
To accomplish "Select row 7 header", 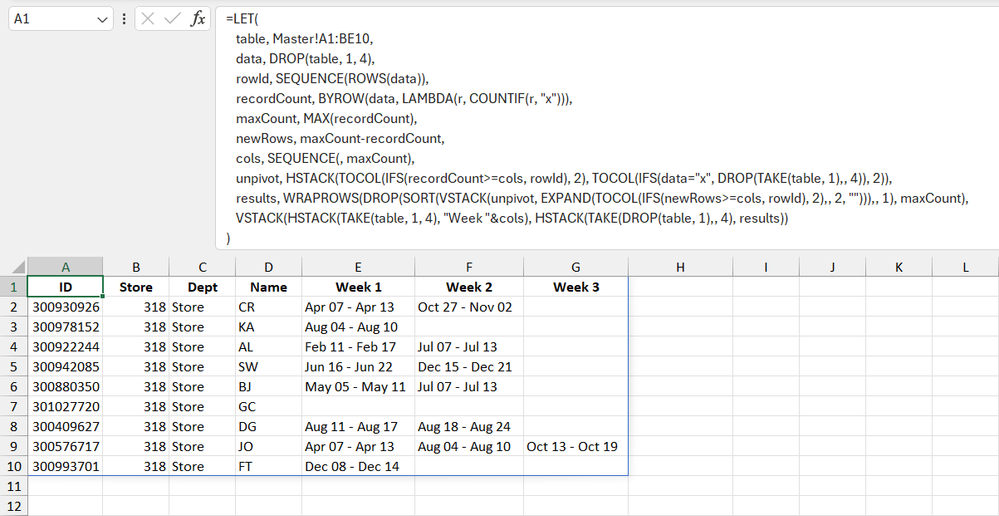I will click(x=13, y=406).
